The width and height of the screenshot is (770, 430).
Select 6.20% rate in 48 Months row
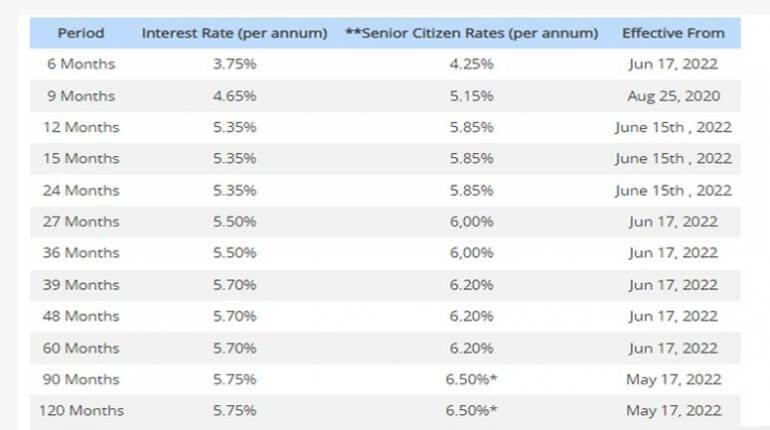click(471, 316)
